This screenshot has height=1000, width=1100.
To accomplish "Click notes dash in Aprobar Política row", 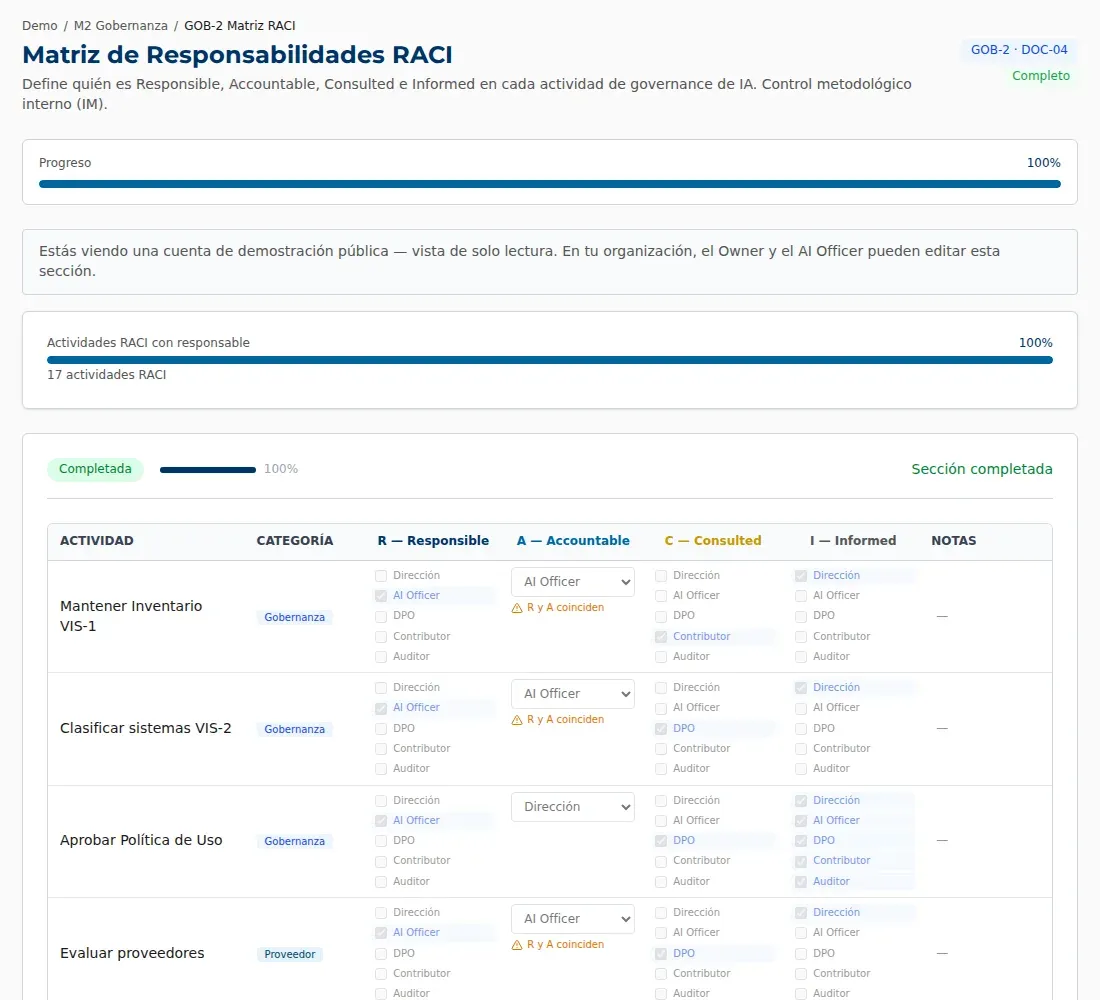I will (x=942, y=840).
